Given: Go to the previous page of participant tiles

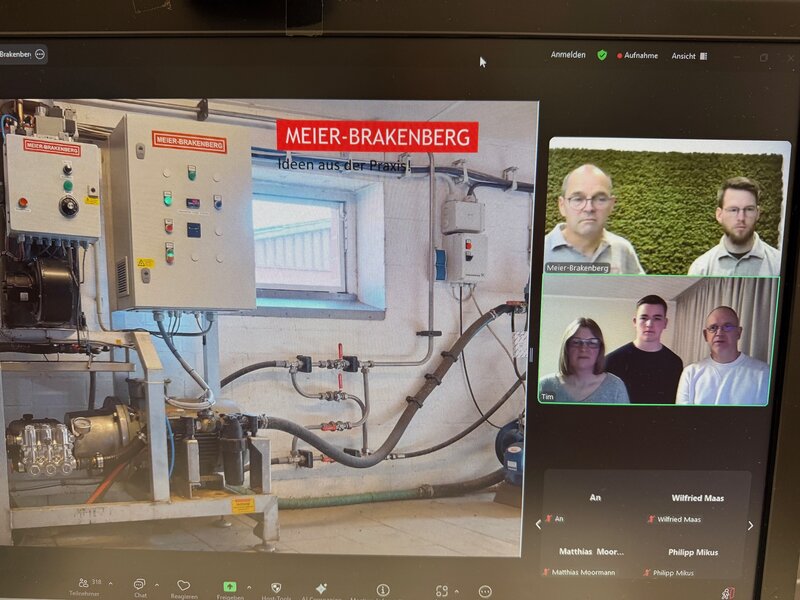Looking at the screenshot, I should click(538, 524).
